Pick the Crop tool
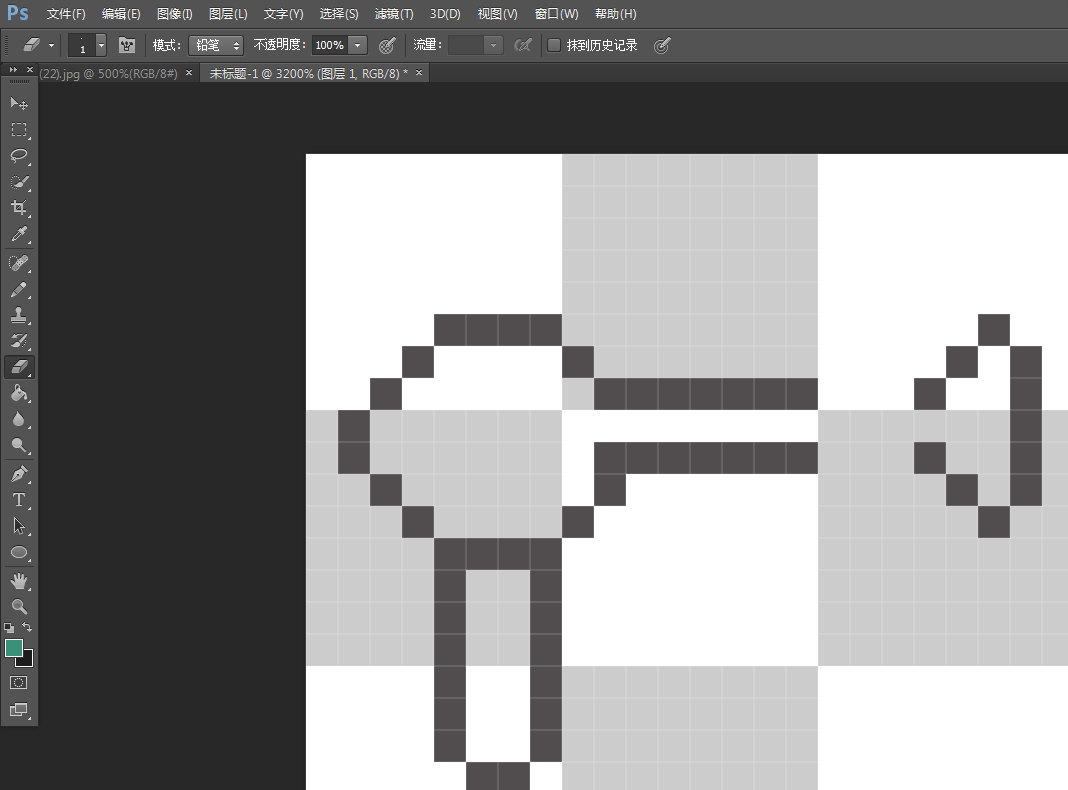The width and height of the screenshot is (1068, 790). 19,208
